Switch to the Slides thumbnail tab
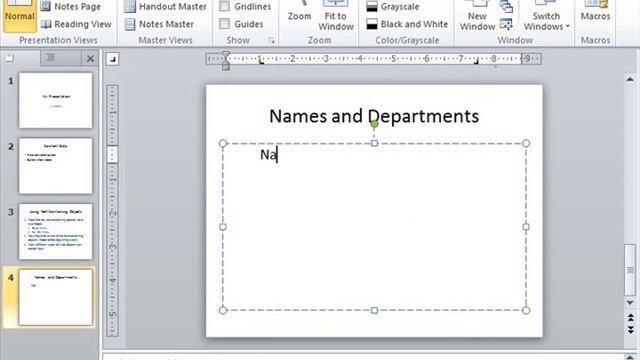Viewport: 640px width, 360px height. tap(9, 58)
